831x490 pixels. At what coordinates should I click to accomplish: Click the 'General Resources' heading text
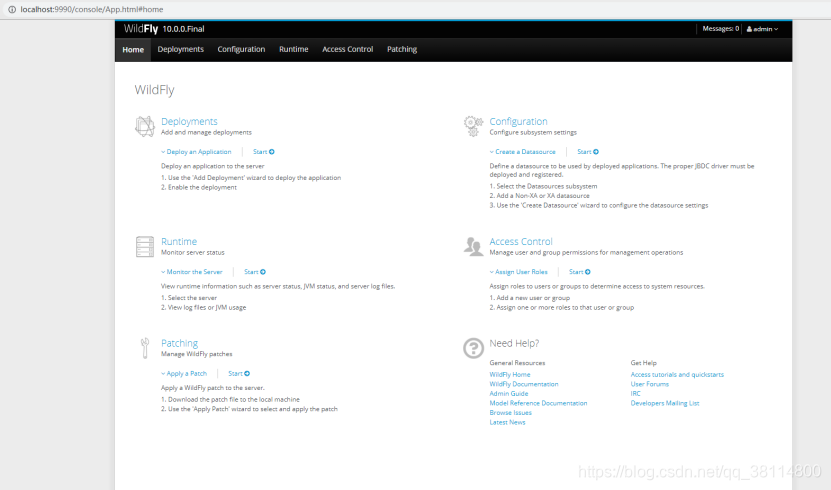click(517, 363)
